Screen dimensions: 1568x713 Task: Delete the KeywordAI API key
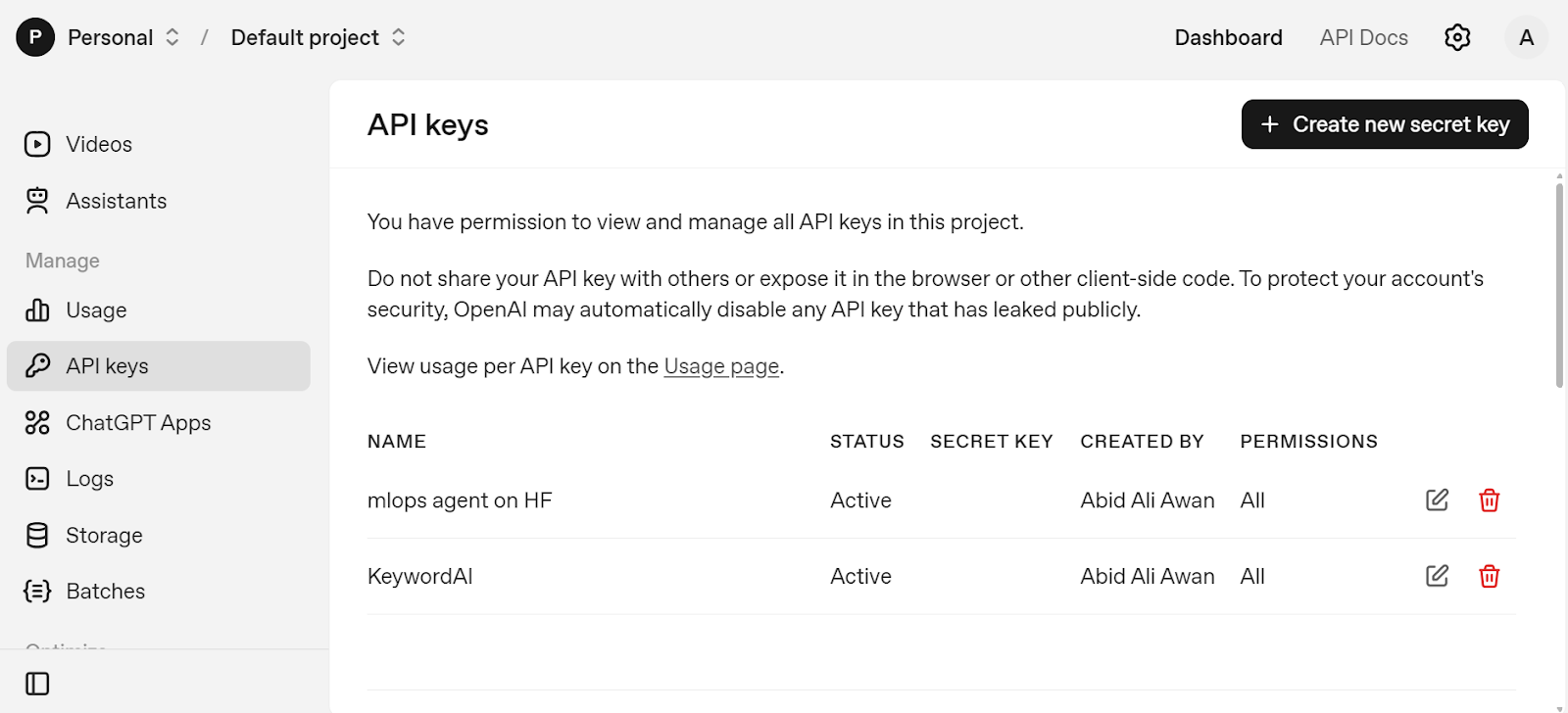click(1489, 576)
